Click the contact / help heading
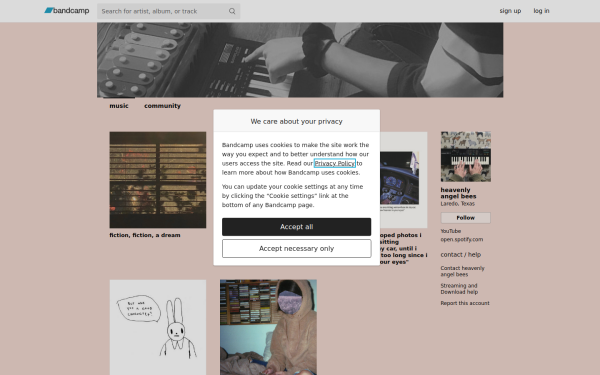600x375 pixels. click(x=460, y=254)
